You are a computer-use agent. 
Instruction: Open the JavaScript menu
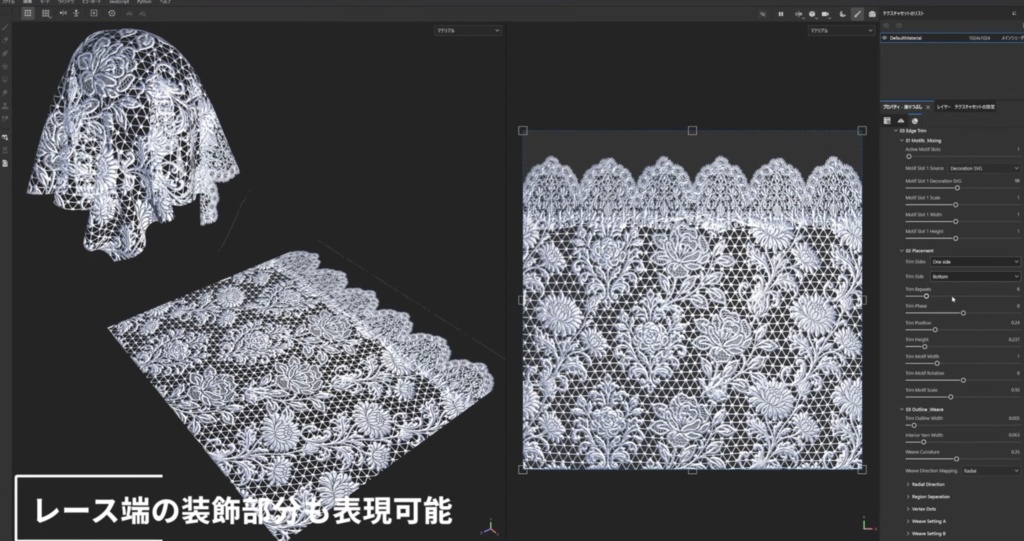tap(118, 2)
